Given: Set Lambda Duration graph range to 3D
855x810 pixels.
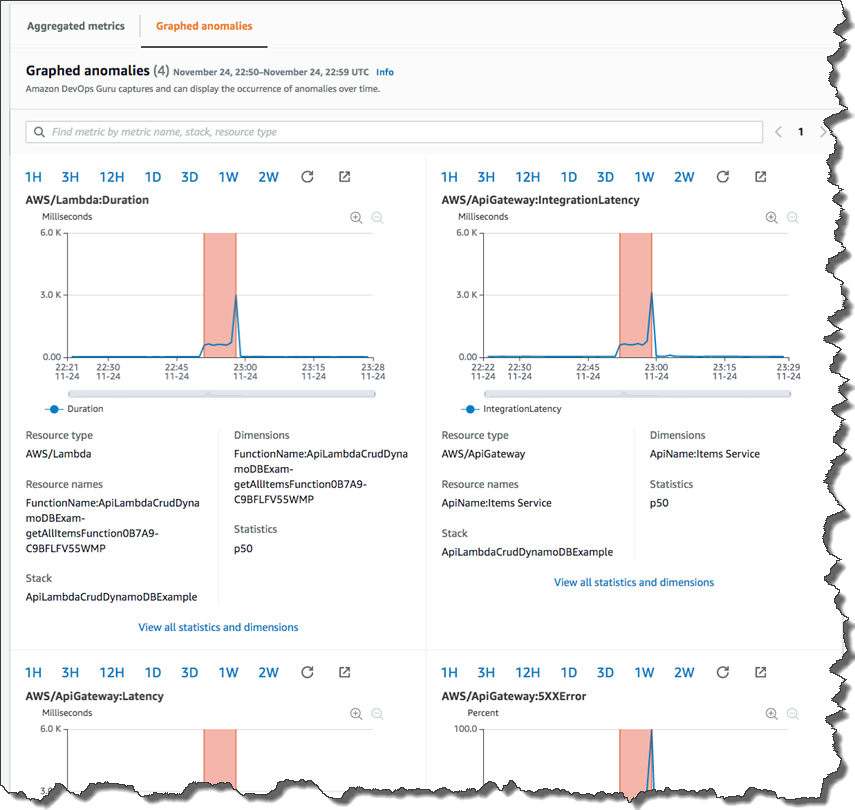Looking at the screenshot, I should [x=189, y=177].
